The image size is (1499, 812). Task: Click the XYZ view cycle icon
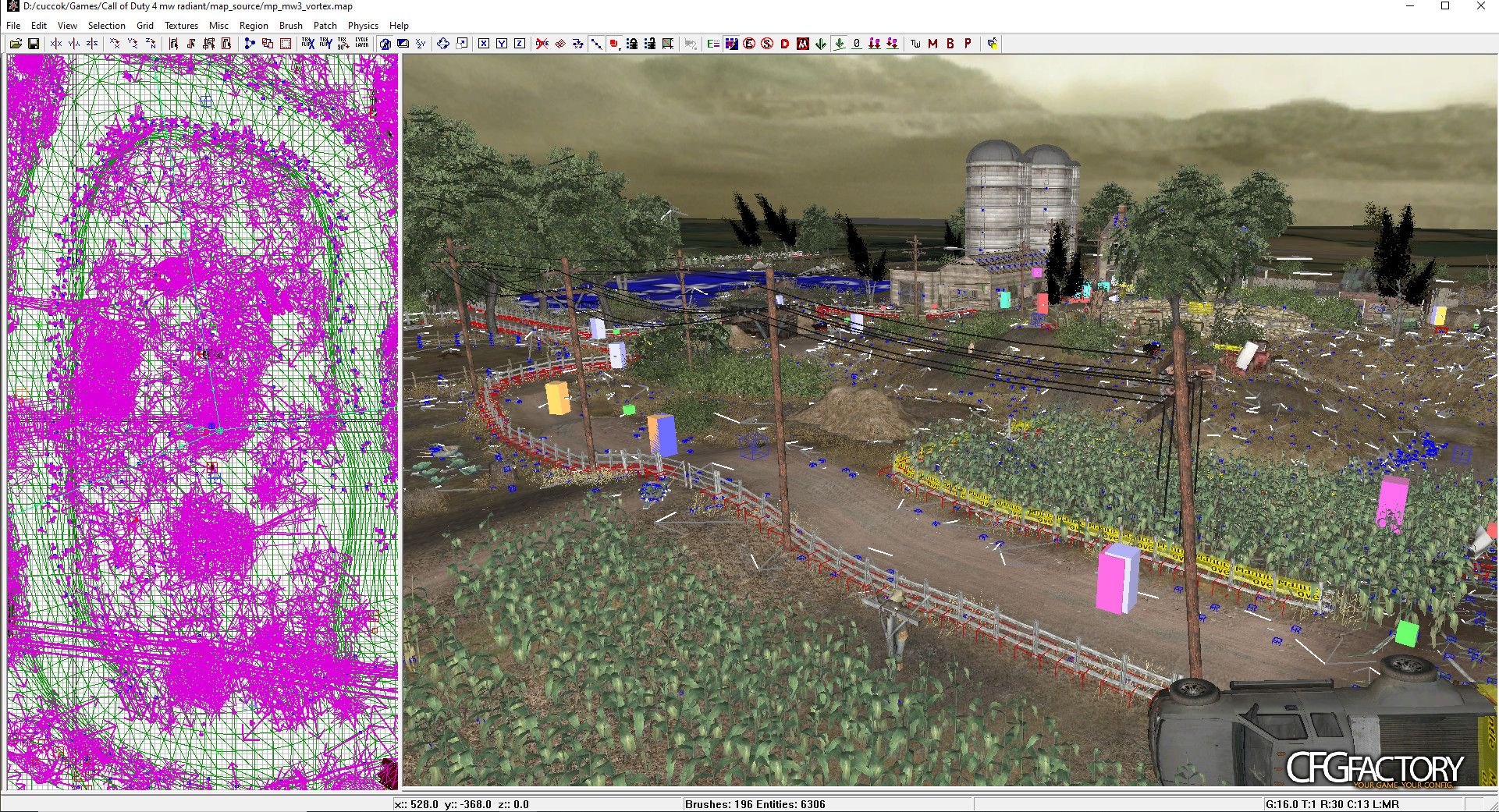pyautogui.click(x=421, y=44)
